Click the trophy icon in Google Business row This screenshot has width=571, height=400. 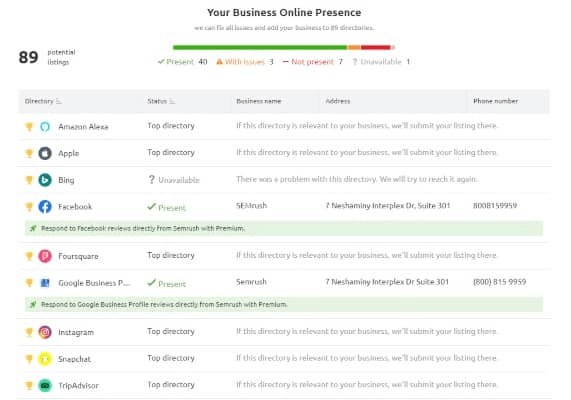[29, 283]
